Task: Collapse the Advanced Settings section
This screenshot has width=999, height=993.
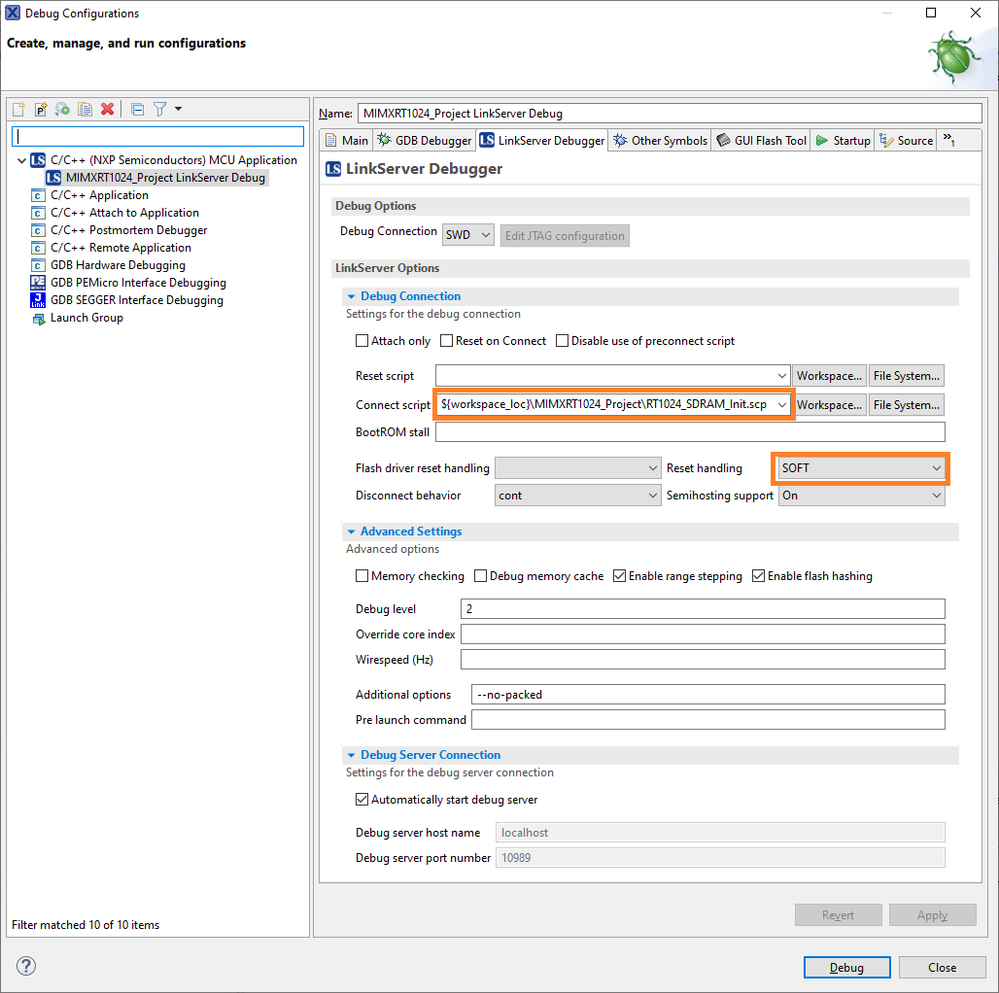Action: pos(351,532)
